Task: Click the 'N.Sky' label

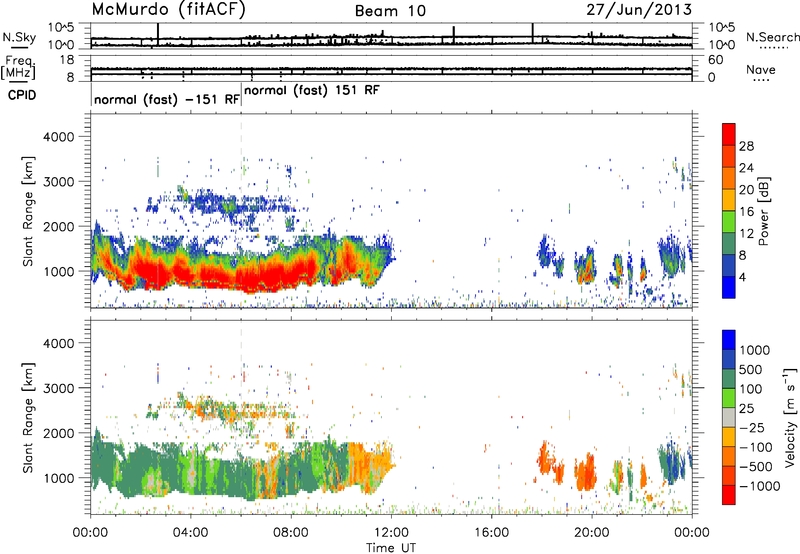Action: point(19,37)
